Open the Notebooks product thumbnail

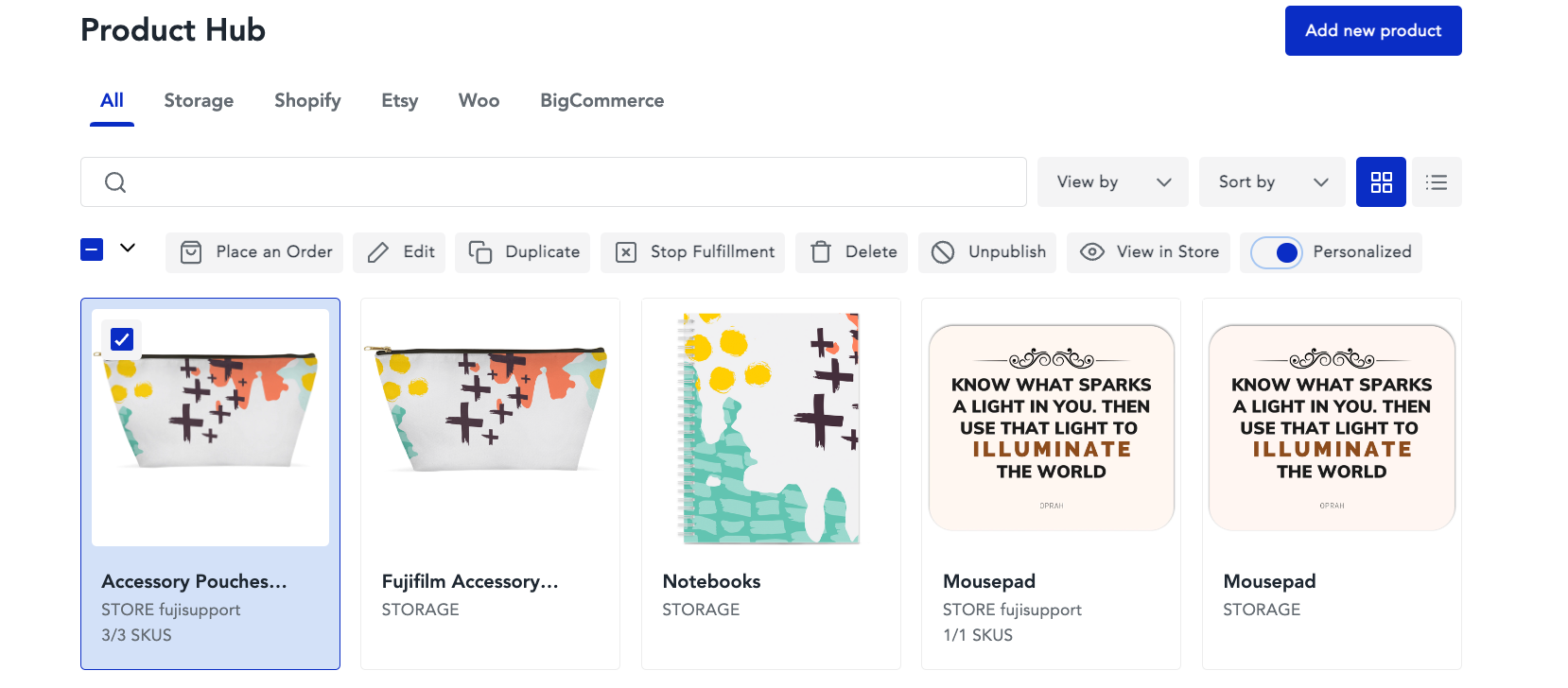coord(771,428)
